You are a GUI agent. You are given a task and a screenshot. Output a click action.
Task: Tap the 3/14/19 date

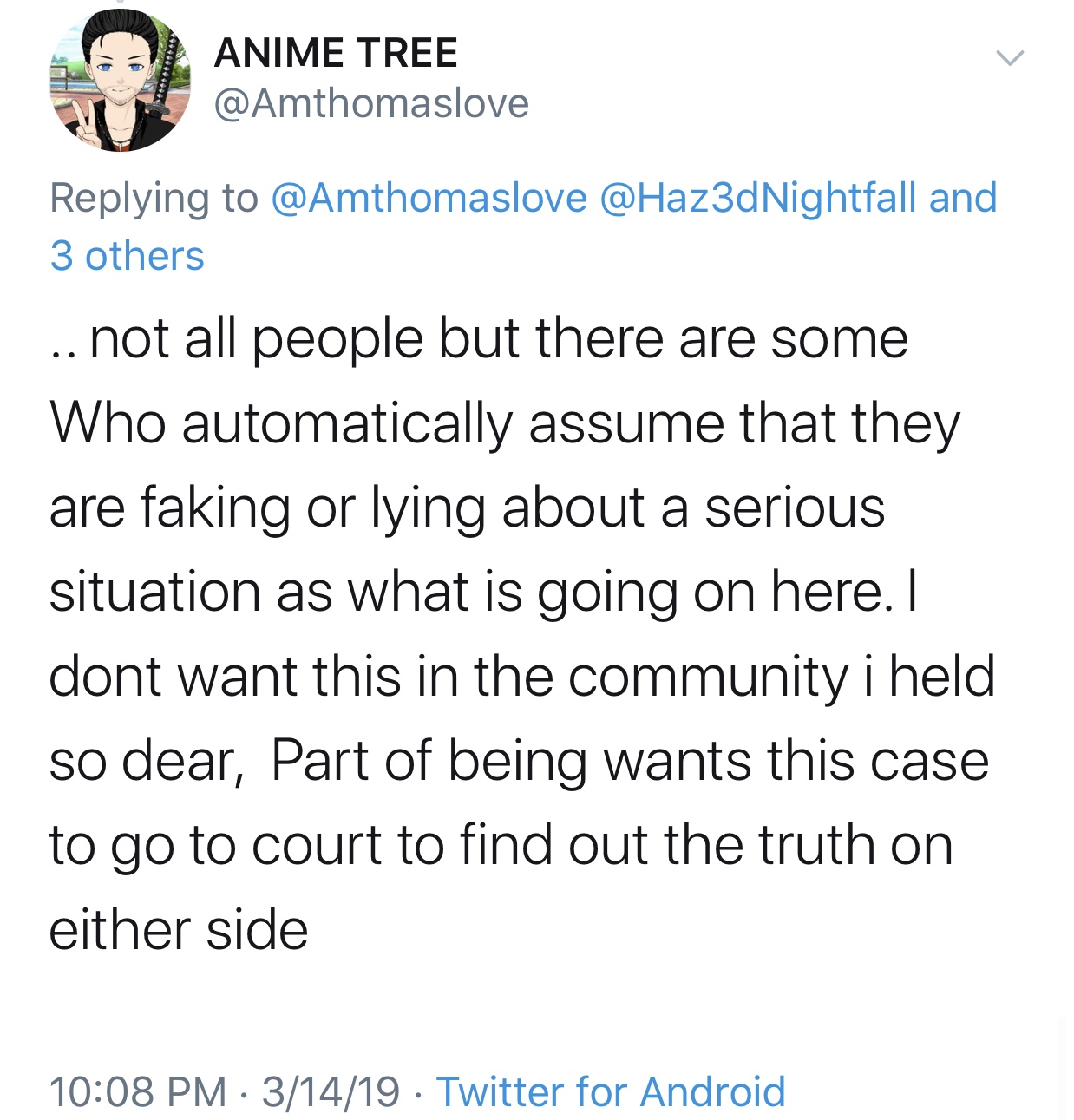point(331,1091)
